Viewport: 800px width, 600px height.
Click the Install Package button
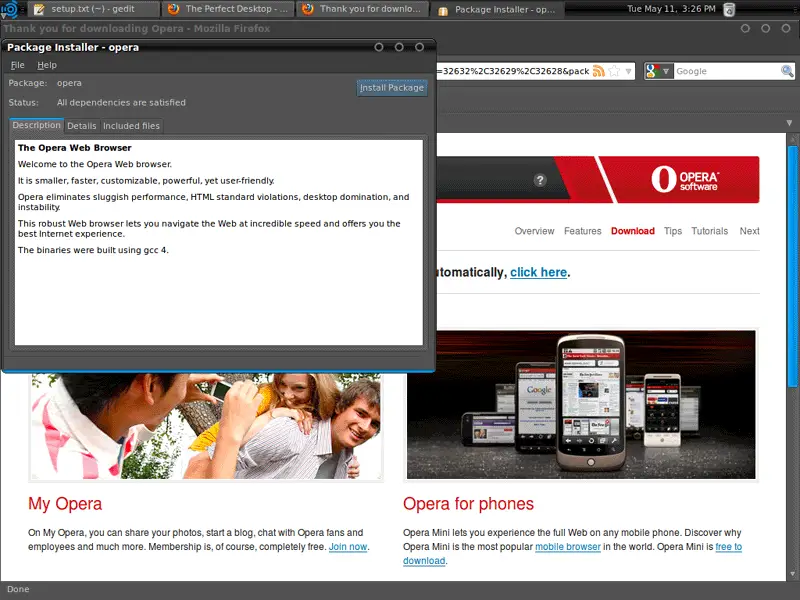[x=392, y=88]
